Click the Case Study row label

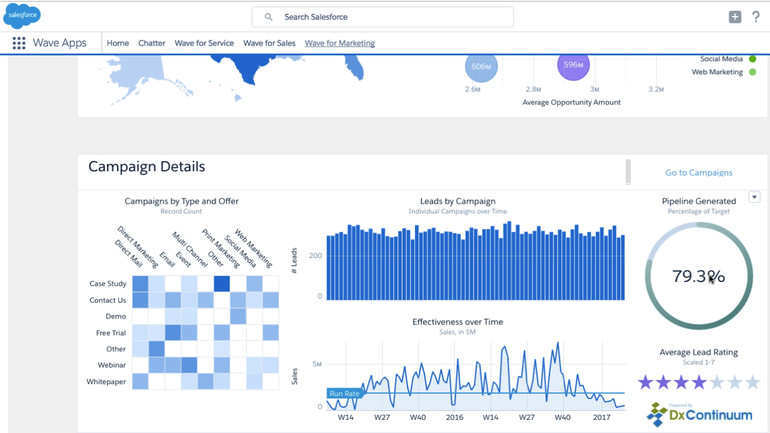tap(108, 284)
